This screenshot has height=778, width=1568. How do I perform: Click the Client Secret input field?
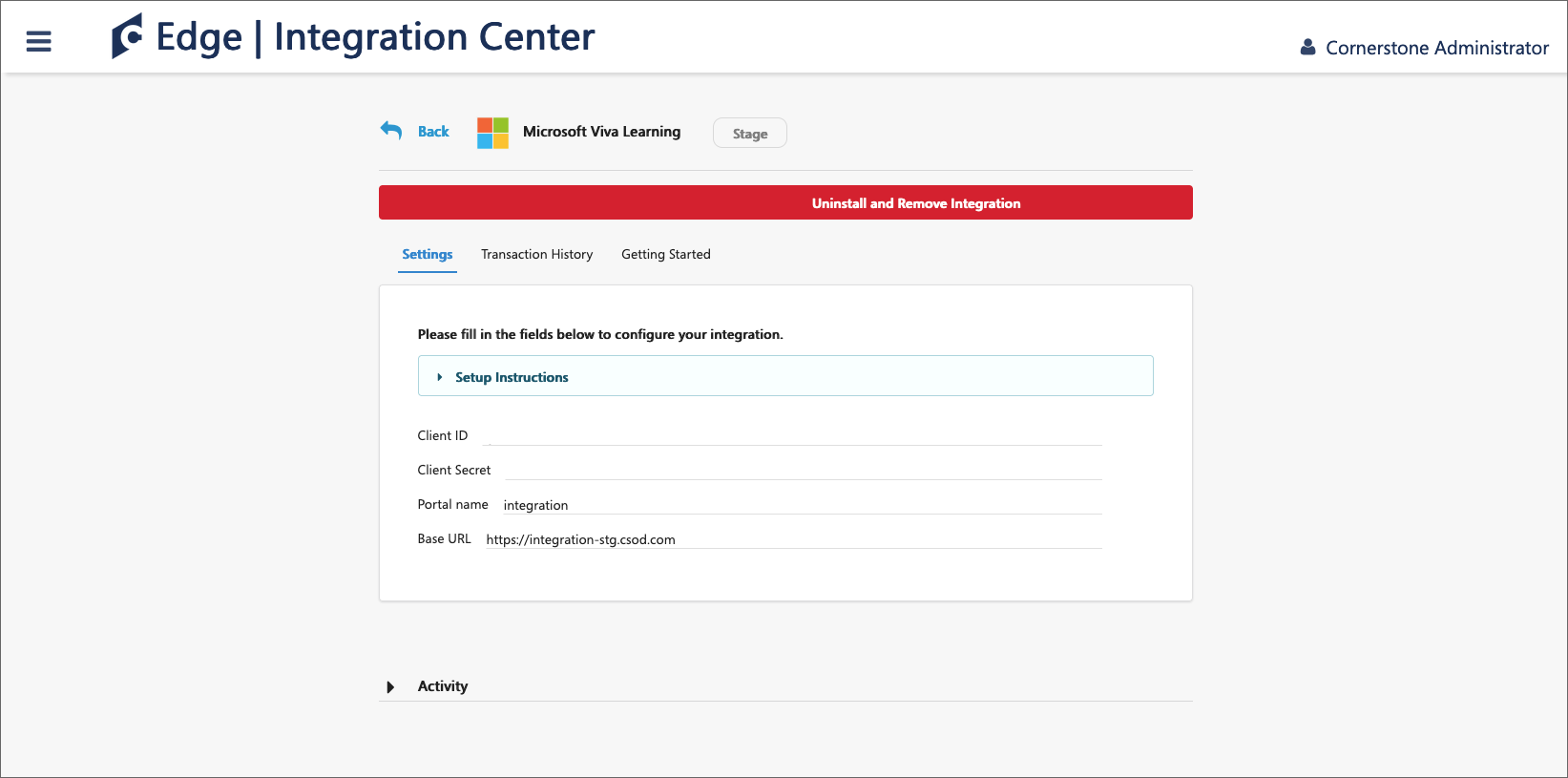pyautogui.click(x=803, y=470)
